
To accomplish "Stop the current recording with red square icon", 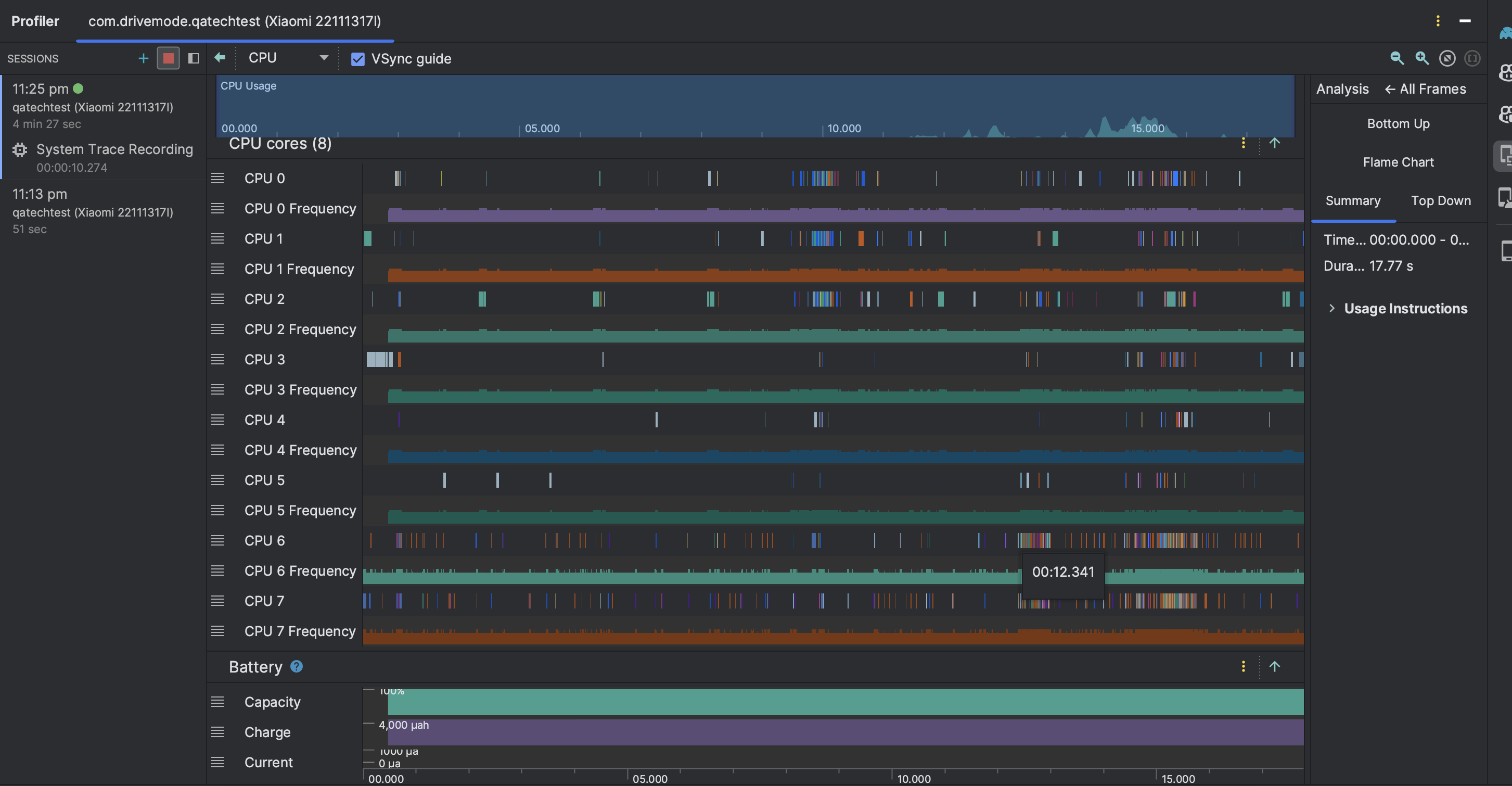I will click(x=169, y=58).
